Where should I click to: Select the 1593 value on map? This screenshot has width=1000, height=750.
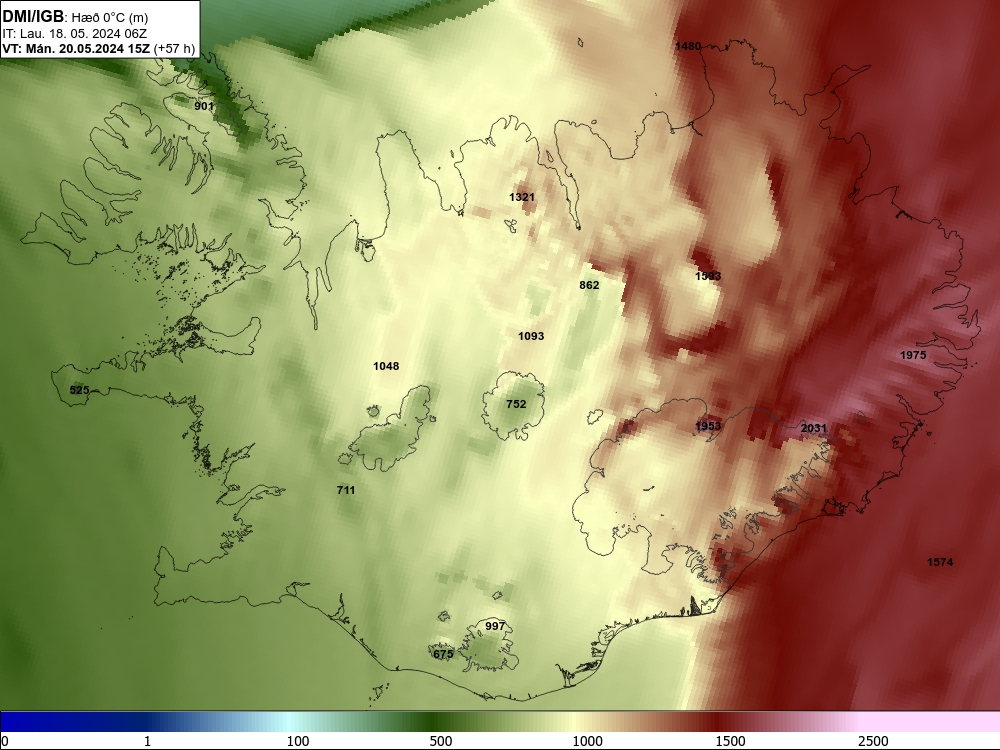(708, 276)
